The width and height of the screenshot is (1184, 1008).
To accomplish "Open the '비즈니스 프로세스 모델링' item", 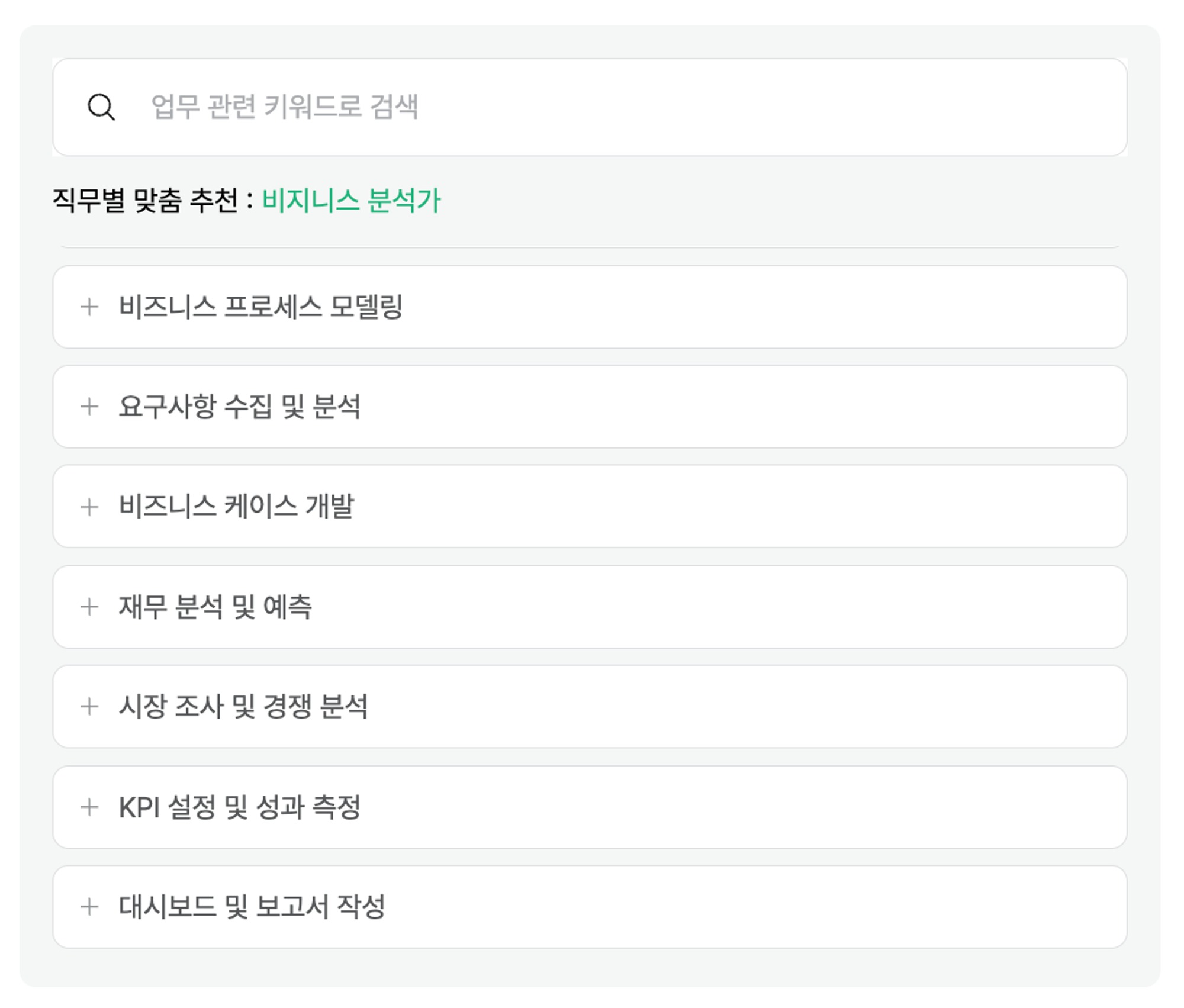I will tap(260, 307).
